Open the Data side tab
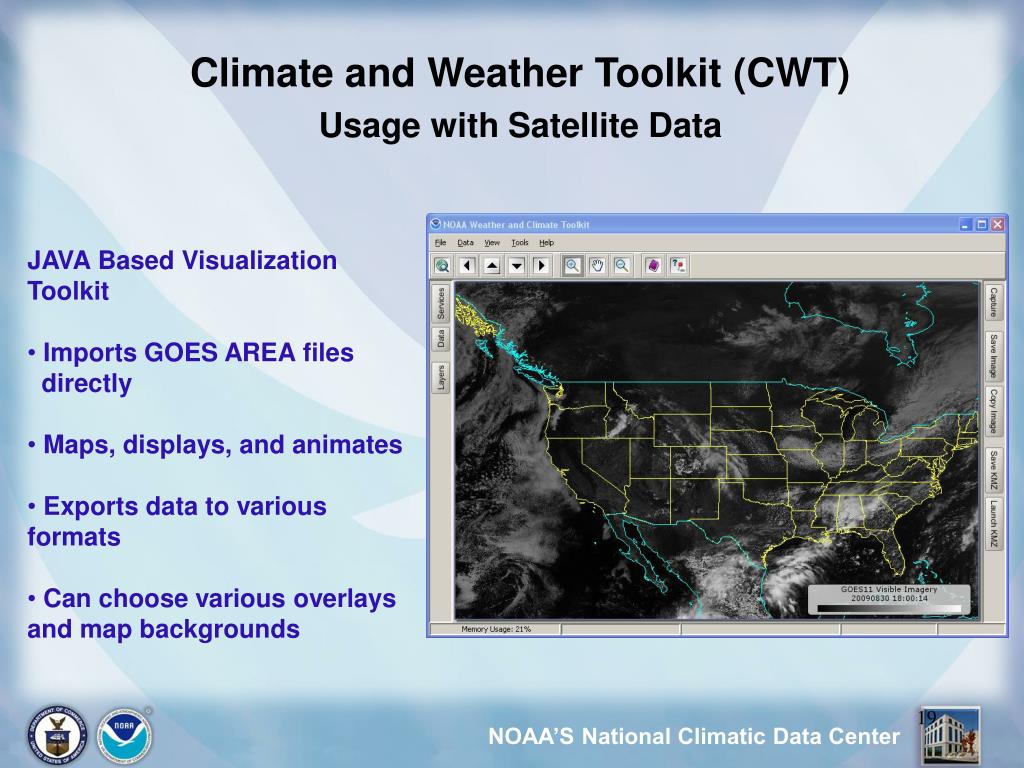Screen dimensions: 1024x768 coord(441,338)
